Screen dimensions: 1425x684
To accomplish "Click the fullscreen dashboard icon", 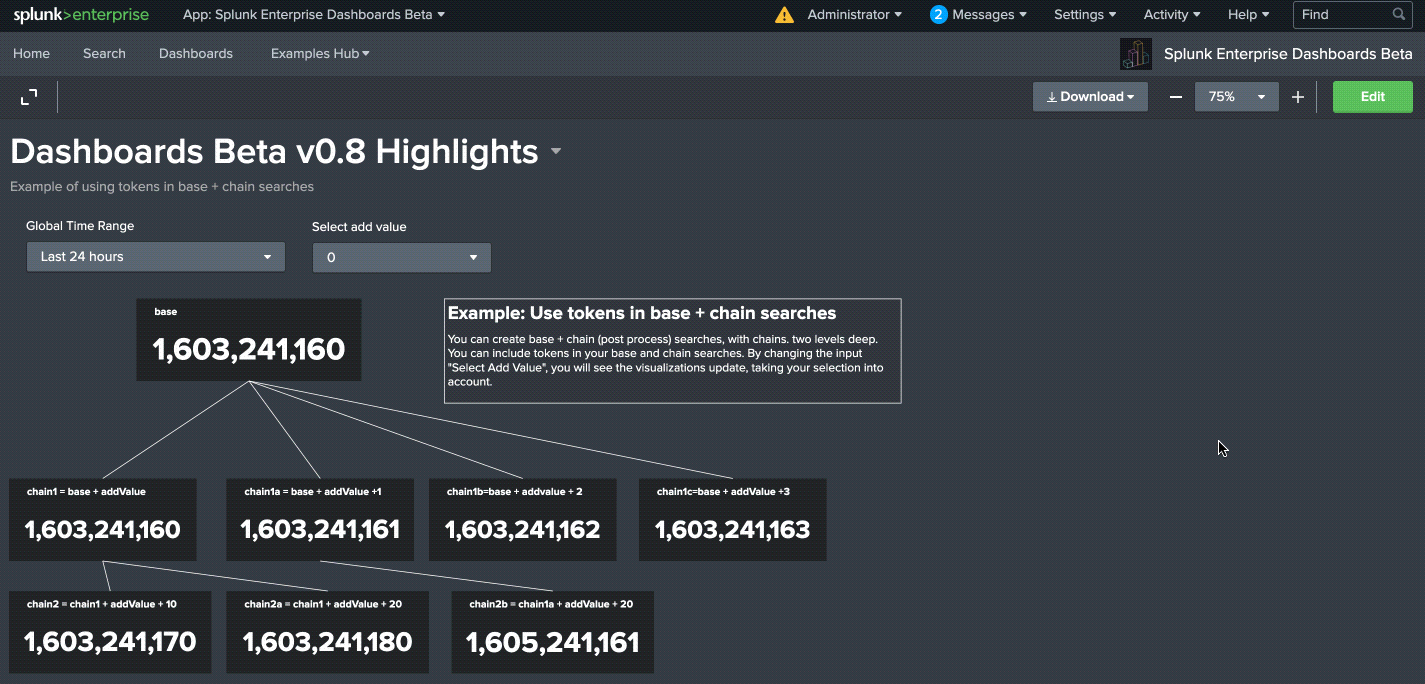I will pos(28,96).
